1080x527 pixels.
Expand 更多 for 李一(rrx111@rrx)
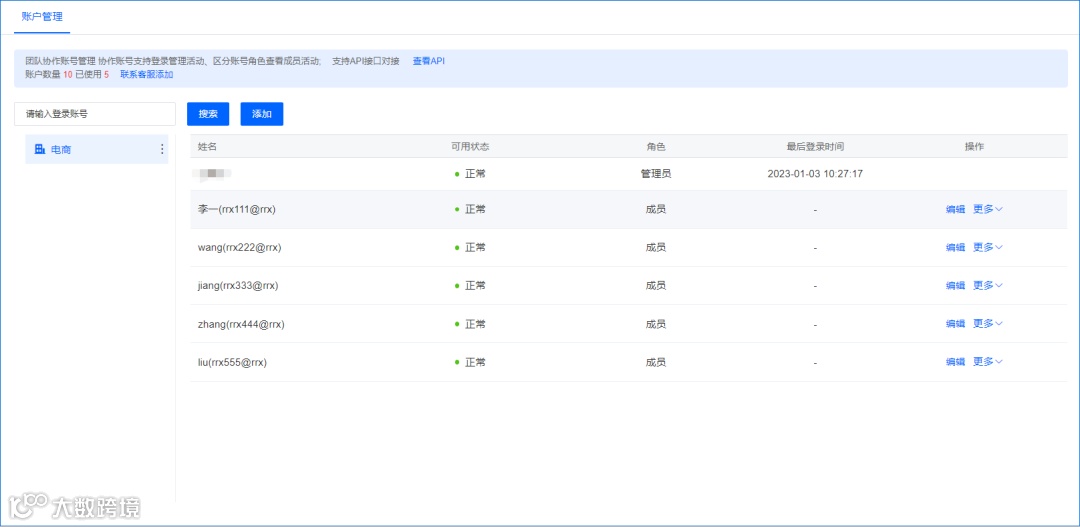[988, 209]
